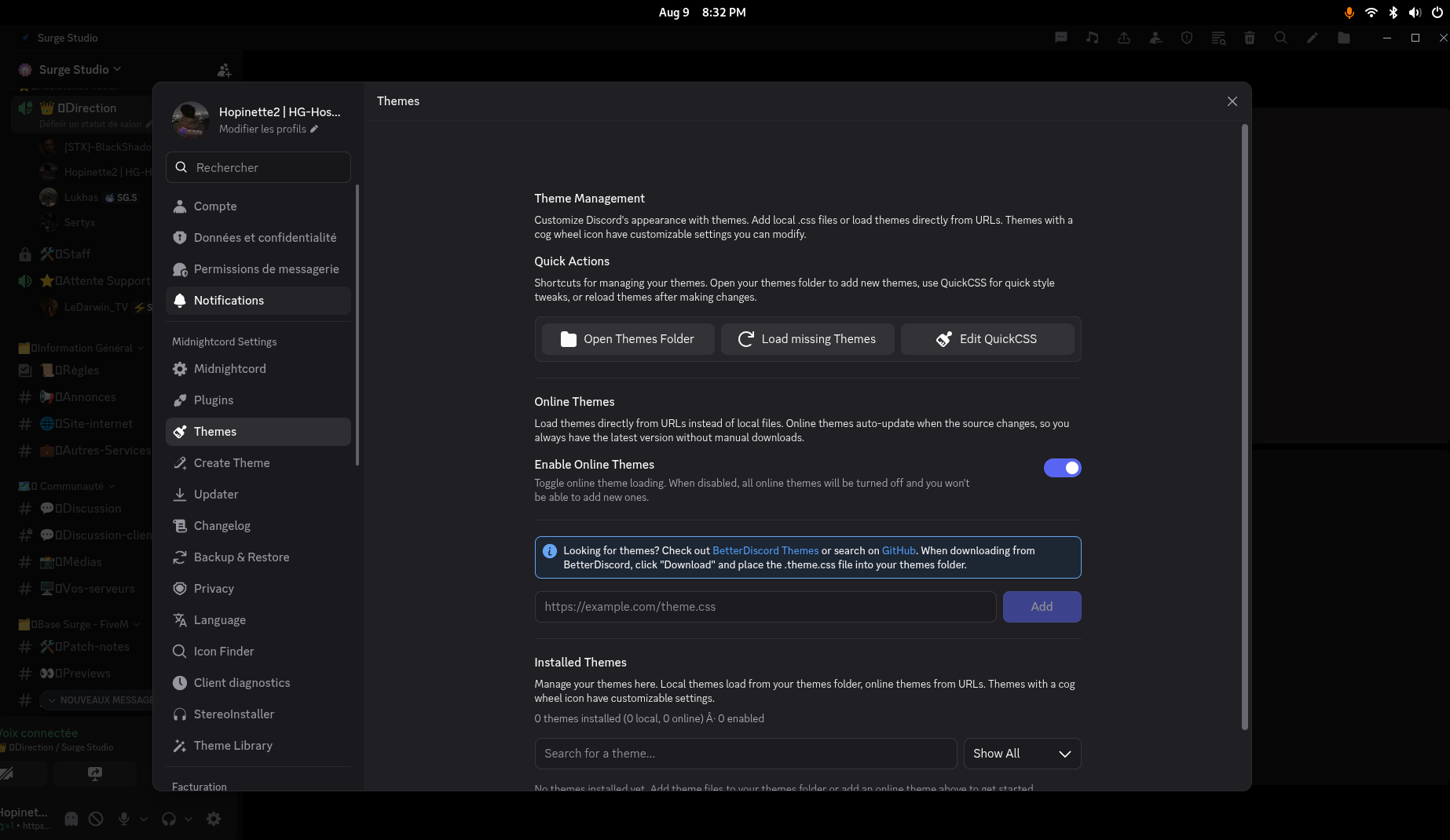This screenshot has width=1450, height=840.
Task: Open the Icon Finder page
Action: coord(258,652)
